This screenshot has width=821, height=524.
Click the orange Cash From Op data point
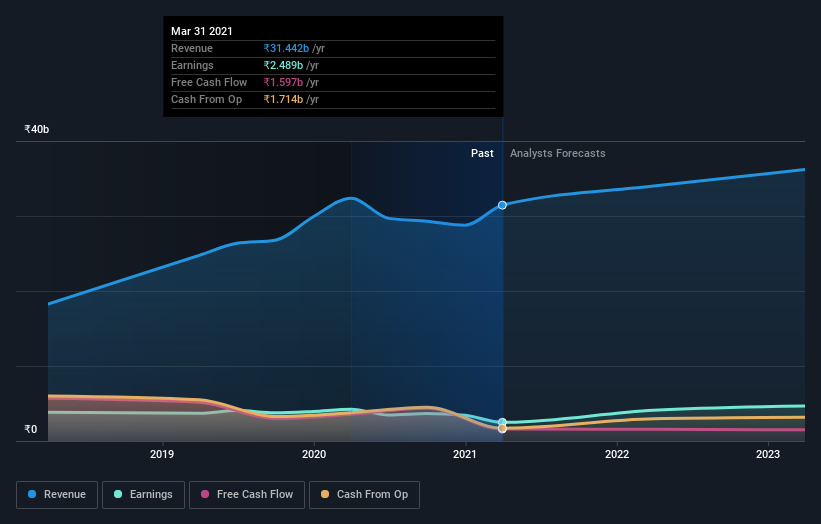502,429
